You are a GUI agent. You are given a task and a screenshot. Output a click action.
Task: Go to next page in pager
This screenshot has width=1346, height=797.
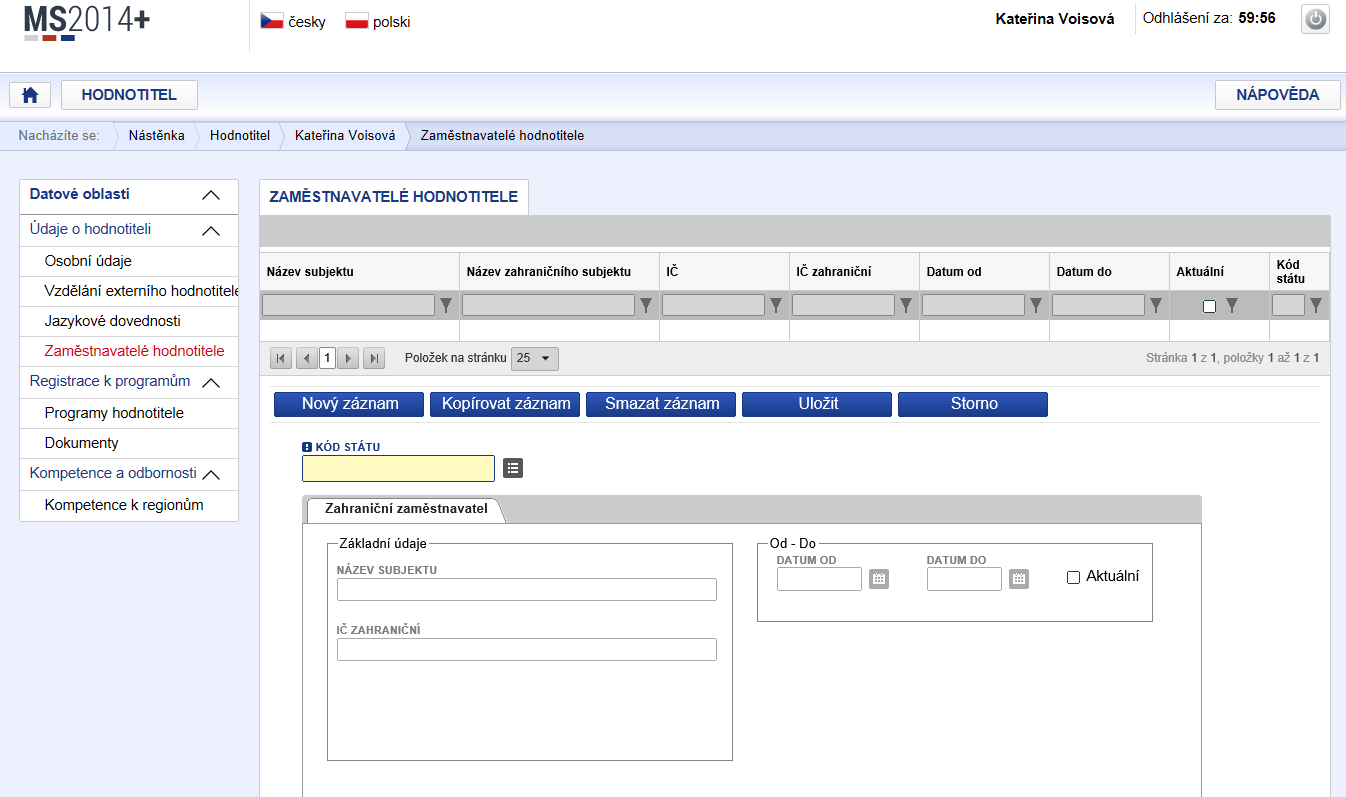pyautogui.click(x=348, y=358)
